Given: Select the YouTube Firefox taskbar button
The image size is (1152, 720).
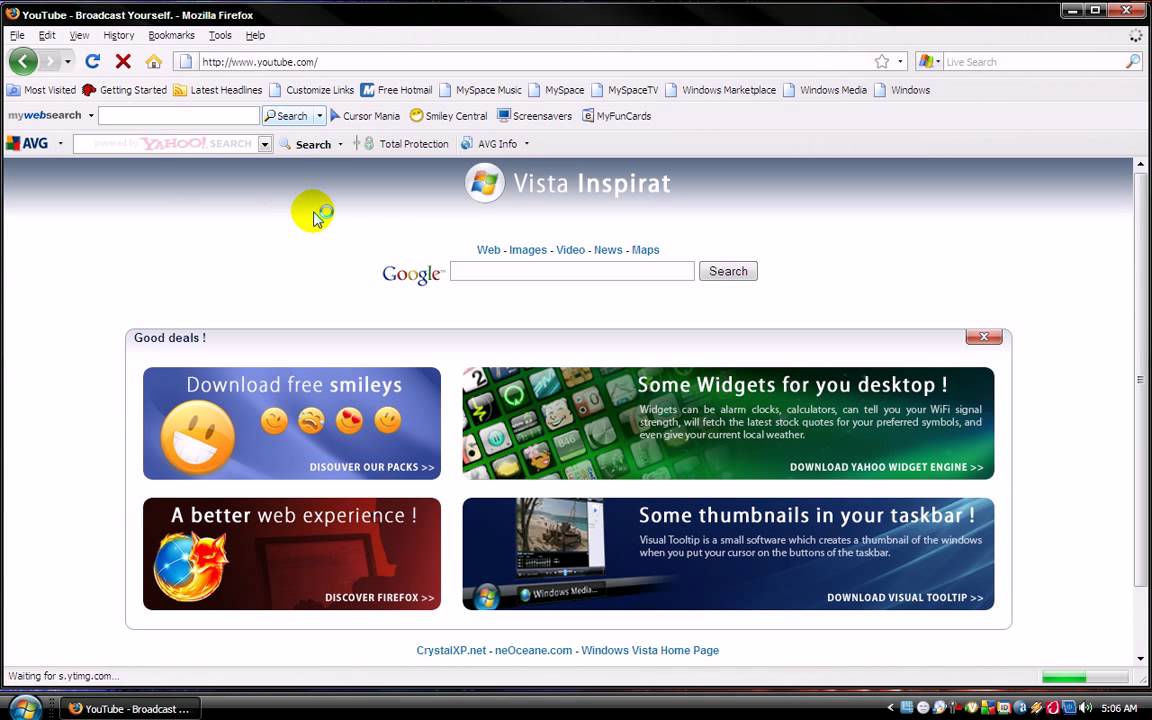Looking at the screenshot, I should pos(129,709).
